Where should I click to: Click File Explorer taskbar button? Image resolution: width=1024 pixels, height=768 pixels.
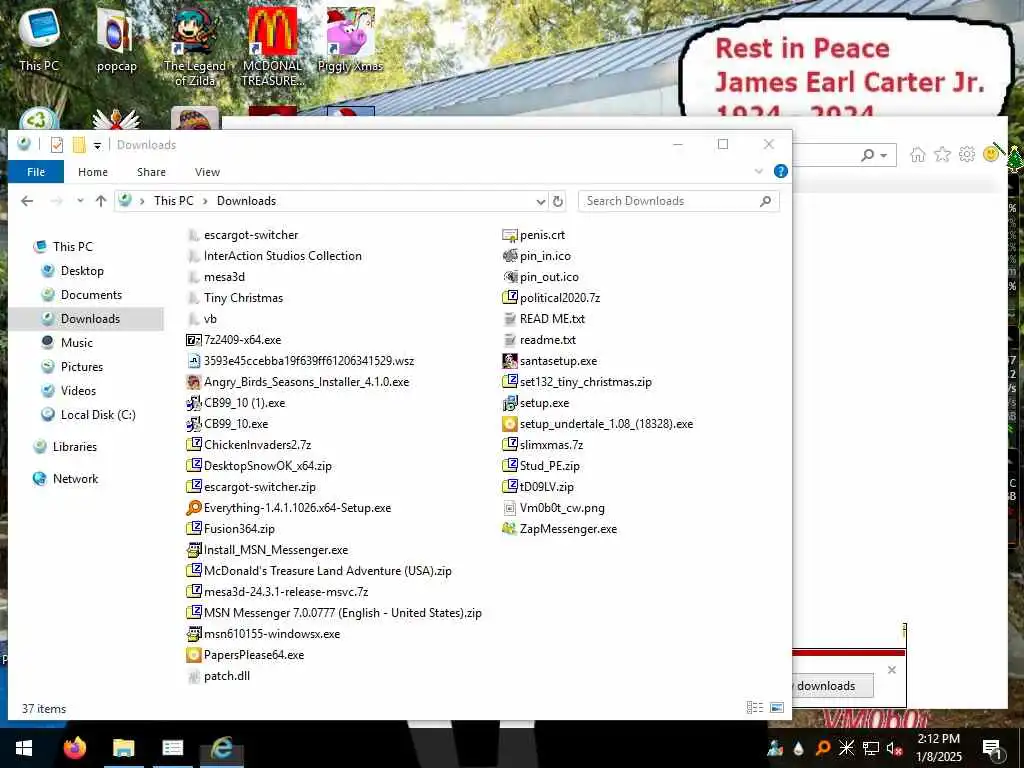123,748
